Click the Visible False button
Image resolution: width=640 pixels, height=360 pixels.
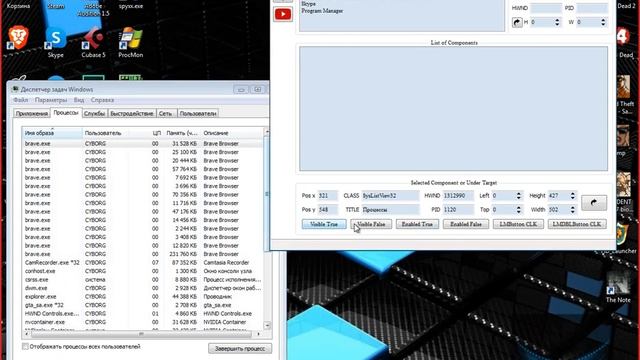point(371,224)
